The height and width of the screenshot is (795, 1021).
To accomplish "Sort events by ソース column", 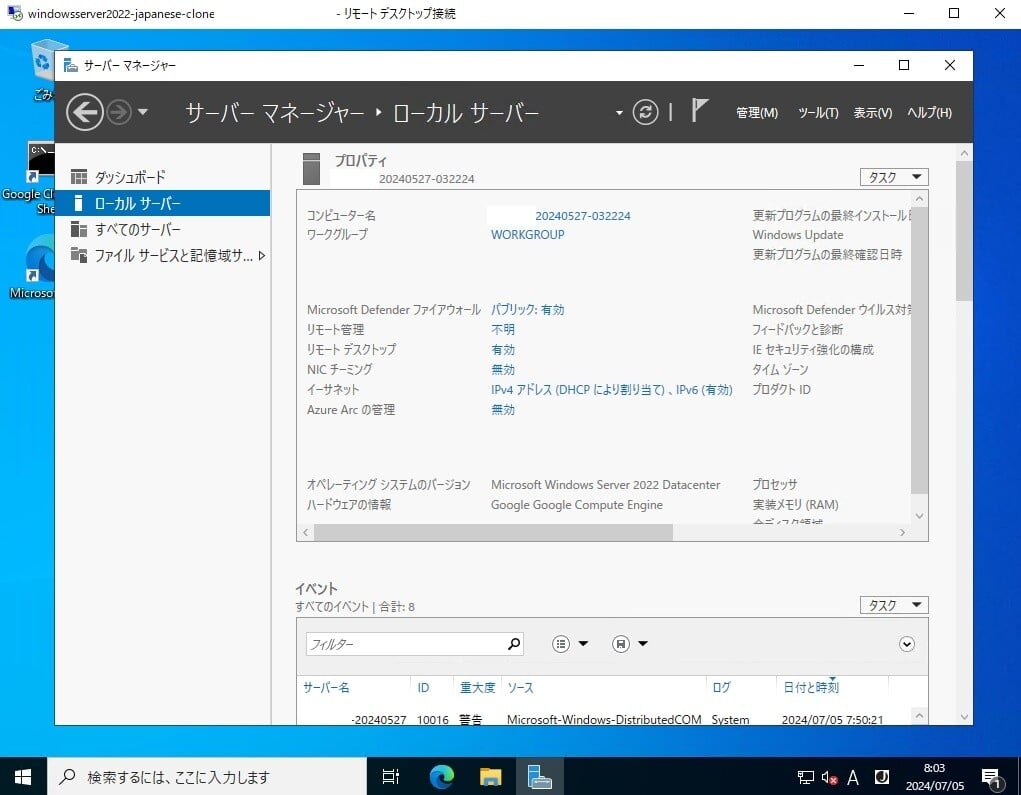I will tap(520, 688).
